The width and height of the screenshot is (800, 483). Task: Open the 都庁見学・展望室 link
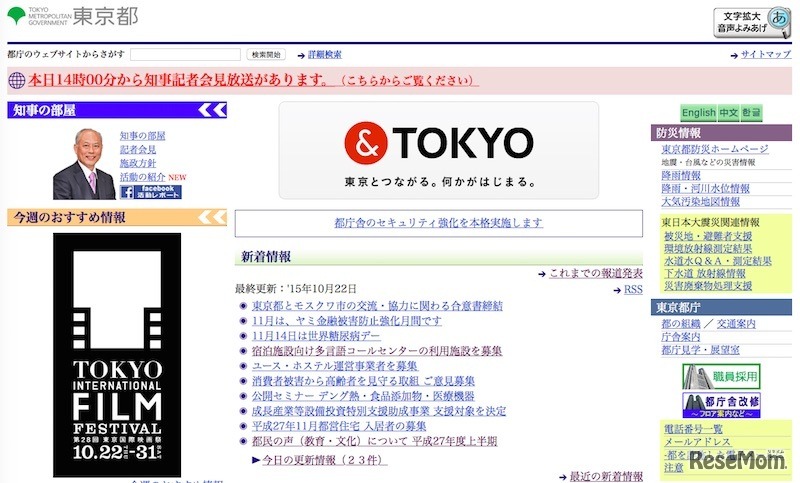[x=700, y=350]
